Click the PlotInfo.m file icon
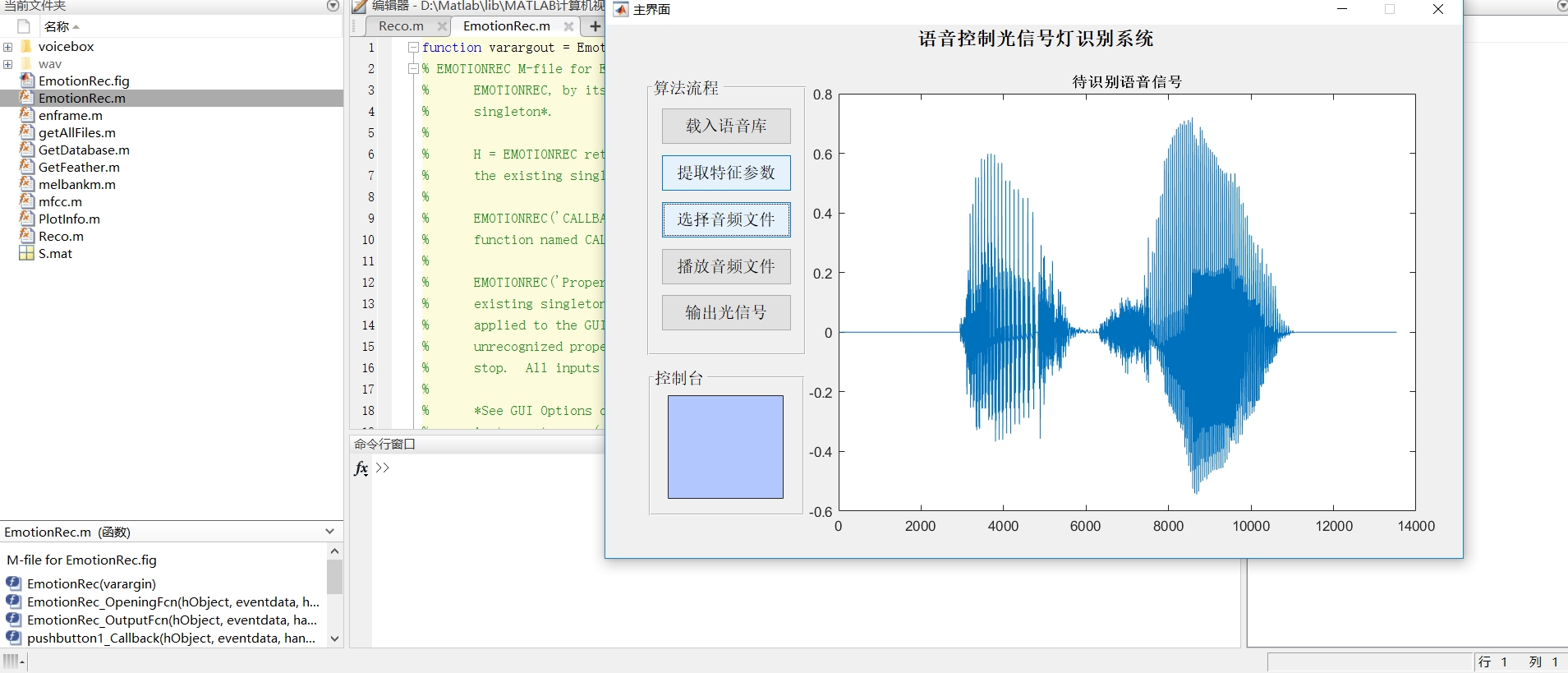Viewport: 1568px width, 673px height. pyautogui.click(x=27, y=219)
